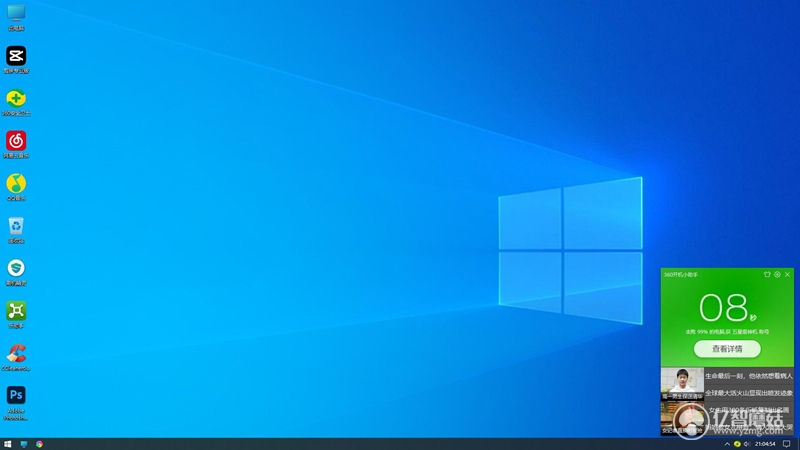Select the NetEase Cloud Music desktop icon
The image size is (800, 450).
(16, 145)
